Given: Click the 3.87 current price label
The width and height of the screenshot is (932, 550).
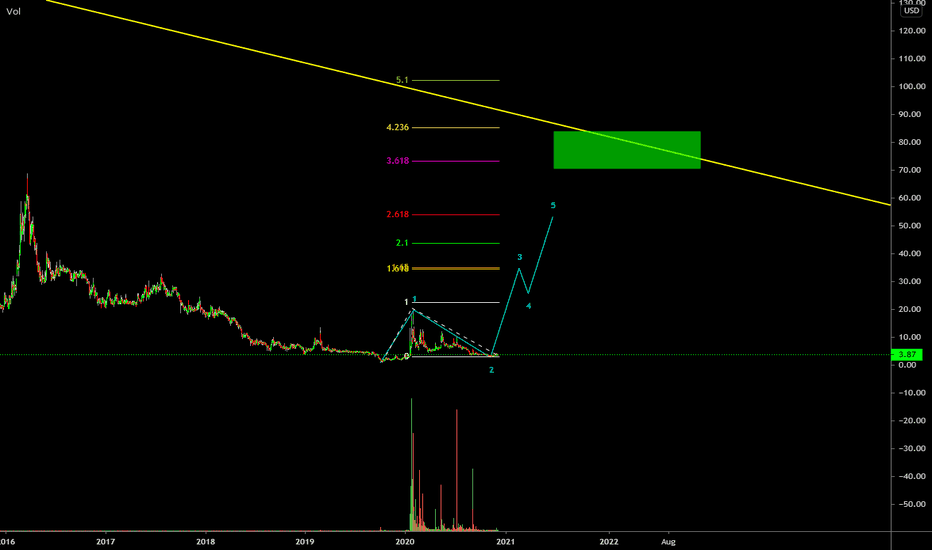Looking at the screenshot, I should 906,354.
